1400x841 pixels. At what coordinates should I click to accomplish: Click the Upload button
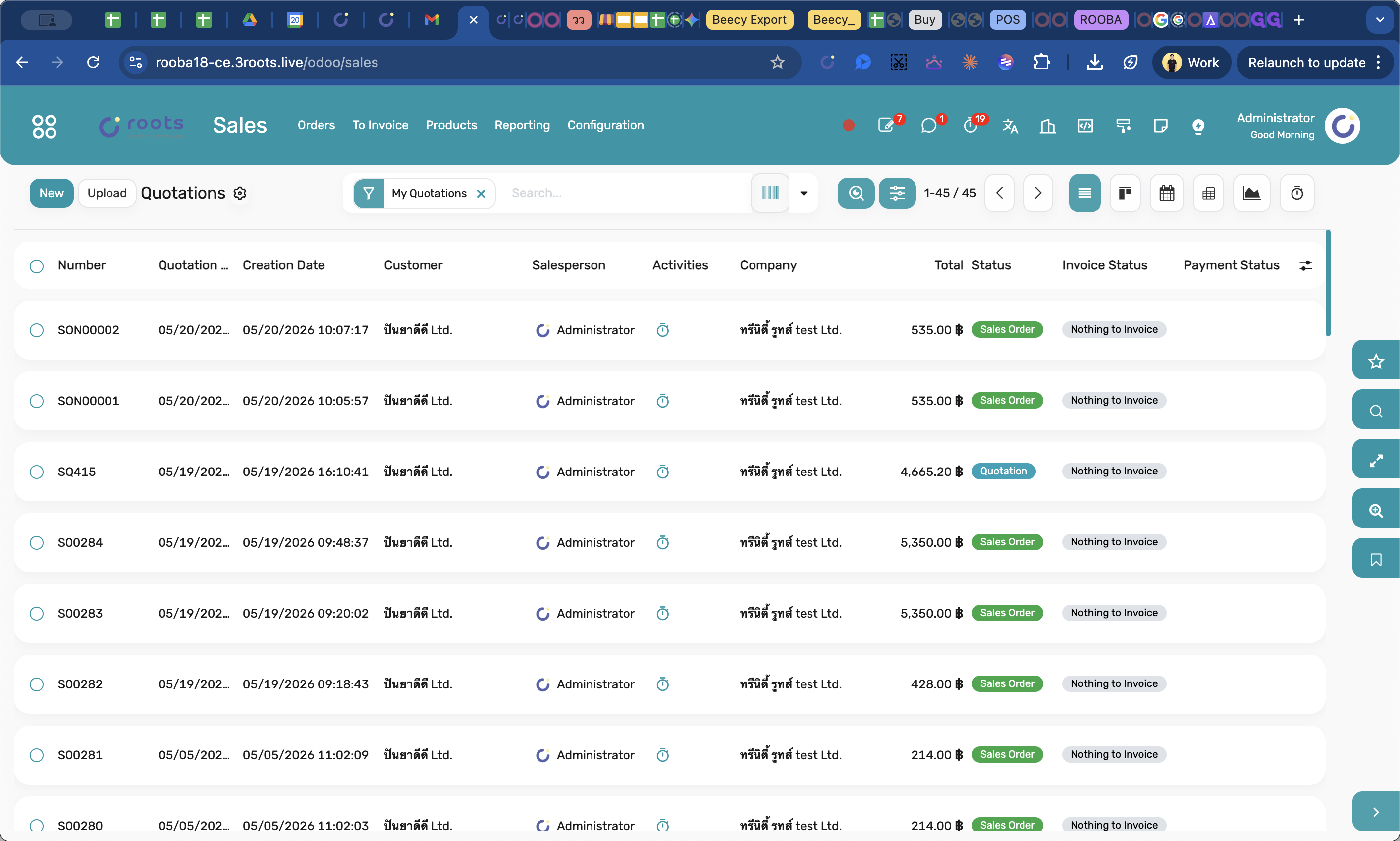107,193
